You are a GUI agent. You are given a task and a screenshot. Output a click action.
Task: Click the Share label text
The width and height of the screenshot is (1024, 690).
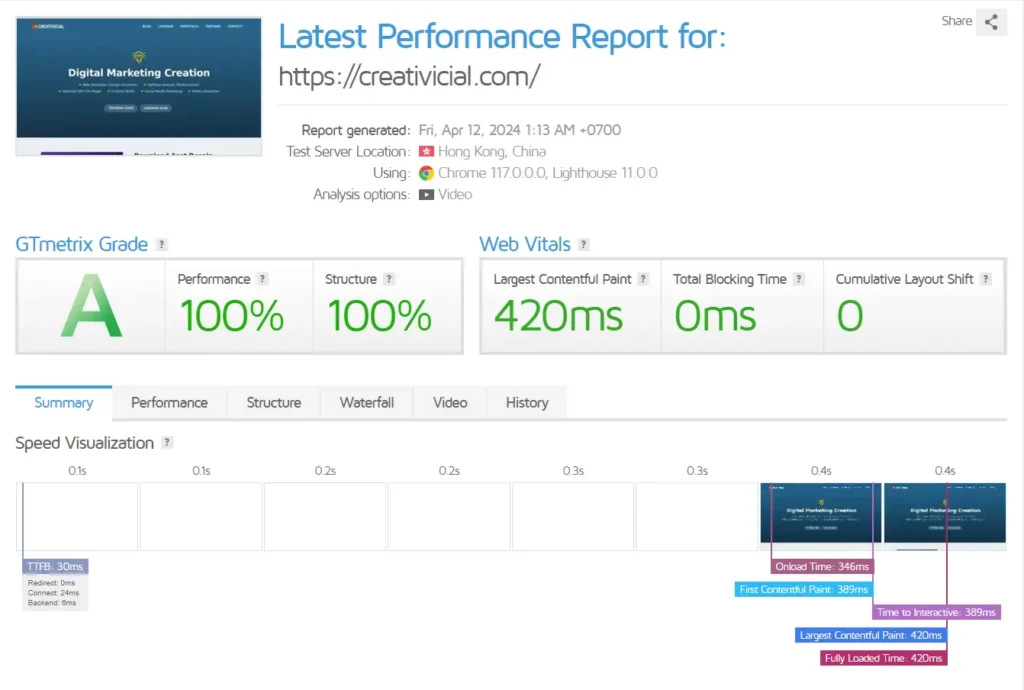pos(956,21)
